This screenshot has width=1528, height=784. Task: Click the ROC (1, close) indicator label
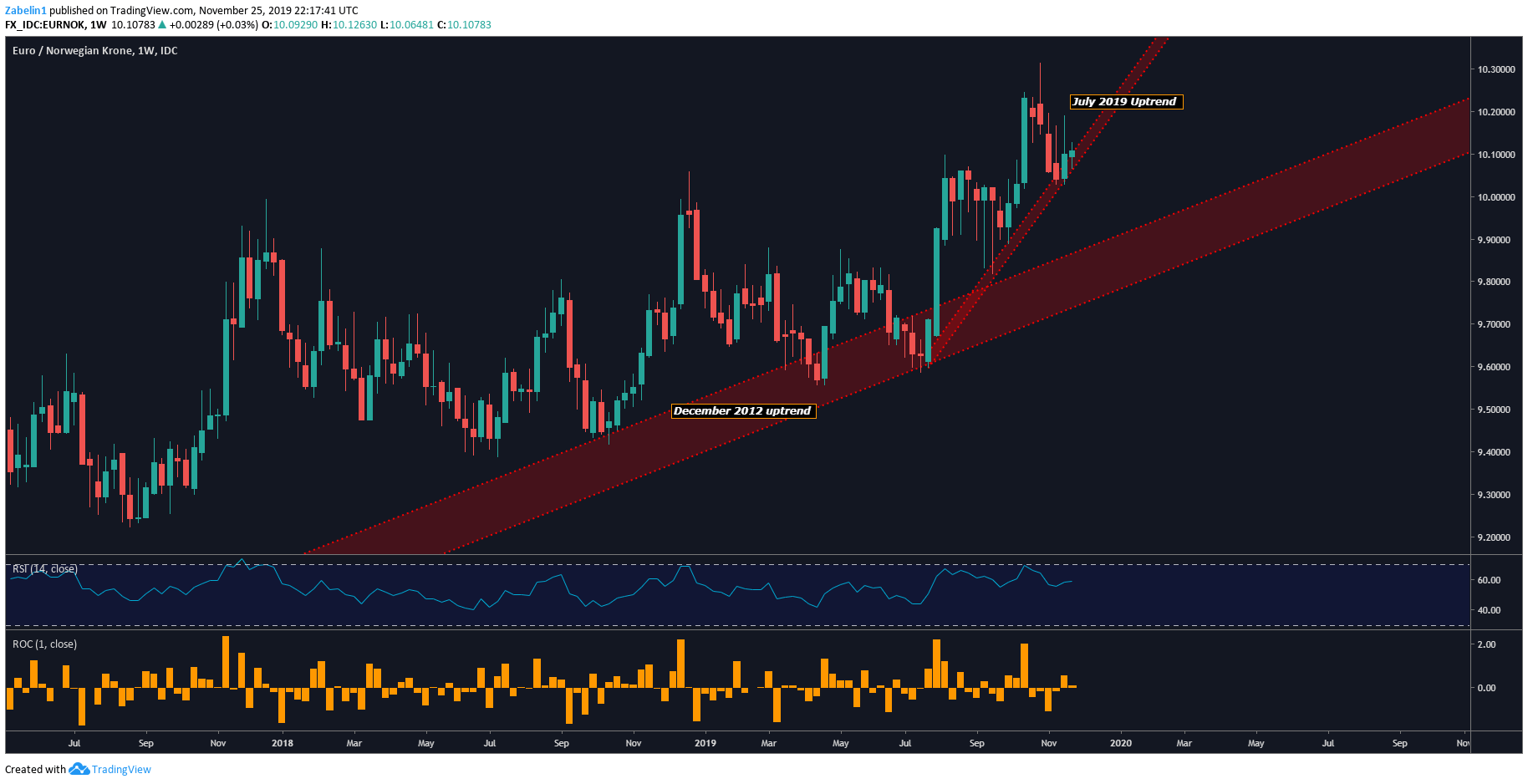tap(45, 644)
